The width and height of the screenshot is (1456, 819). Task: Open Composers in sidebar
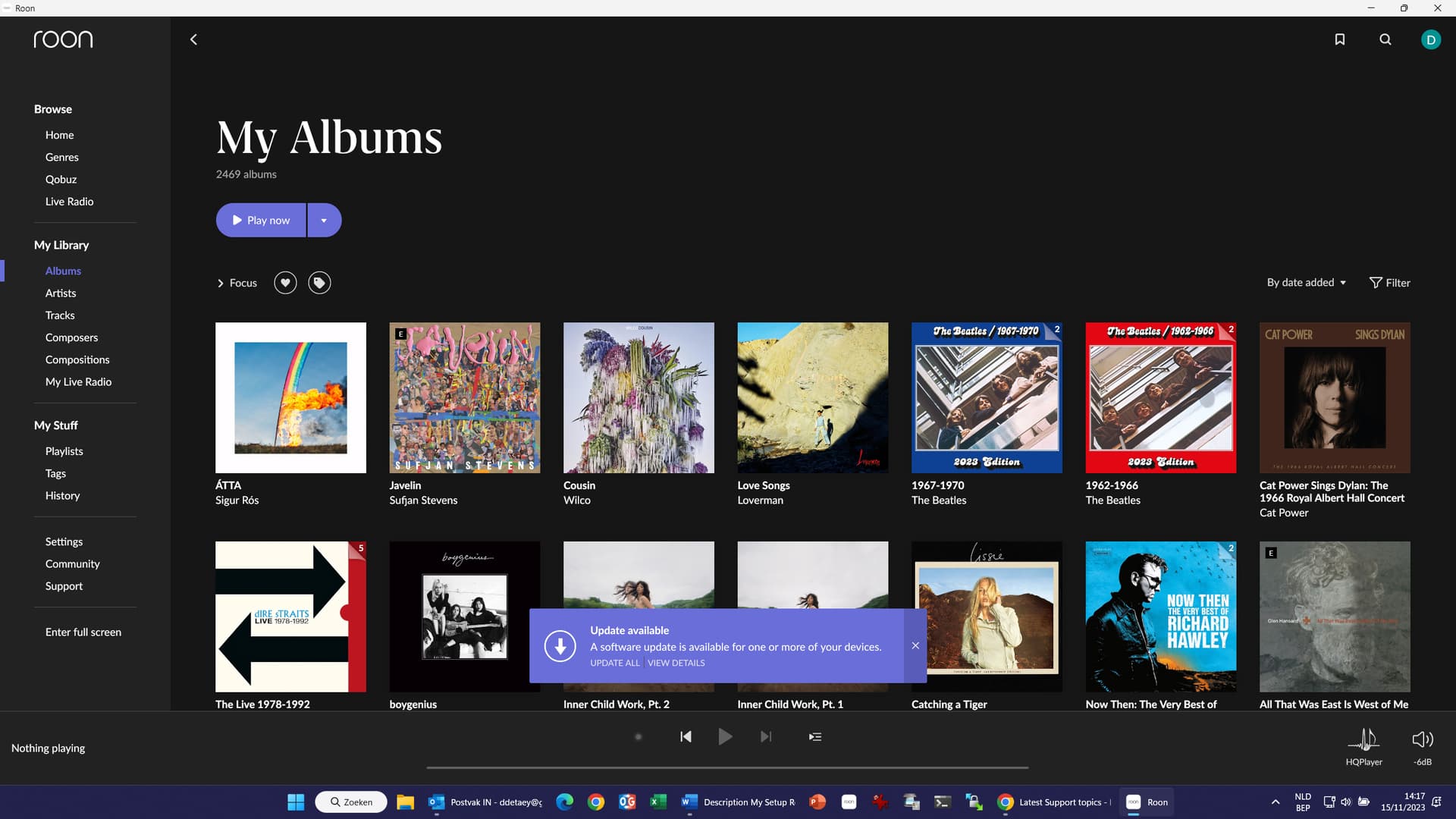[x=71, y=337]
